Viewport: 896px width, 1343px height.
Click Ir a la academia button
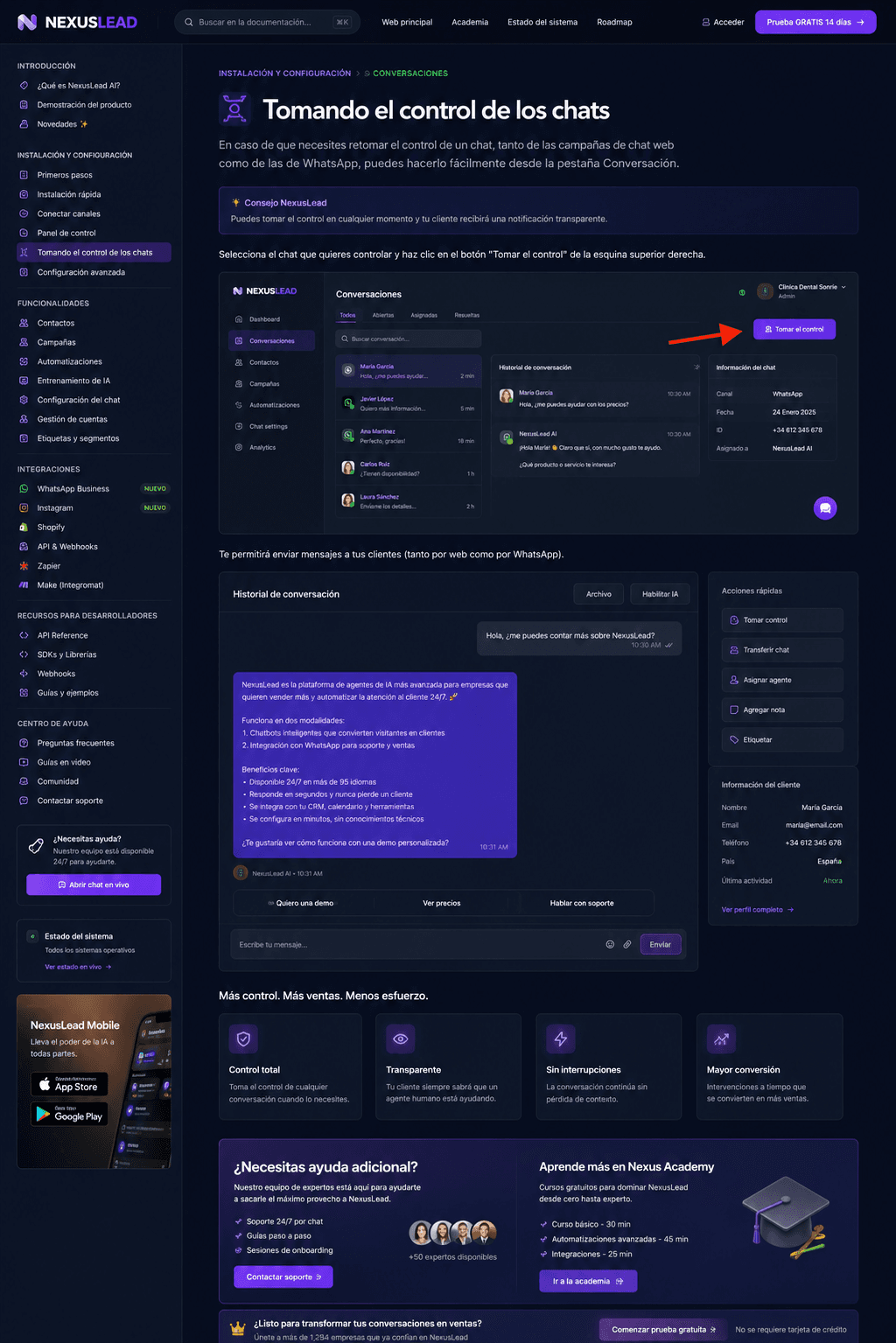coord(588,1281)
